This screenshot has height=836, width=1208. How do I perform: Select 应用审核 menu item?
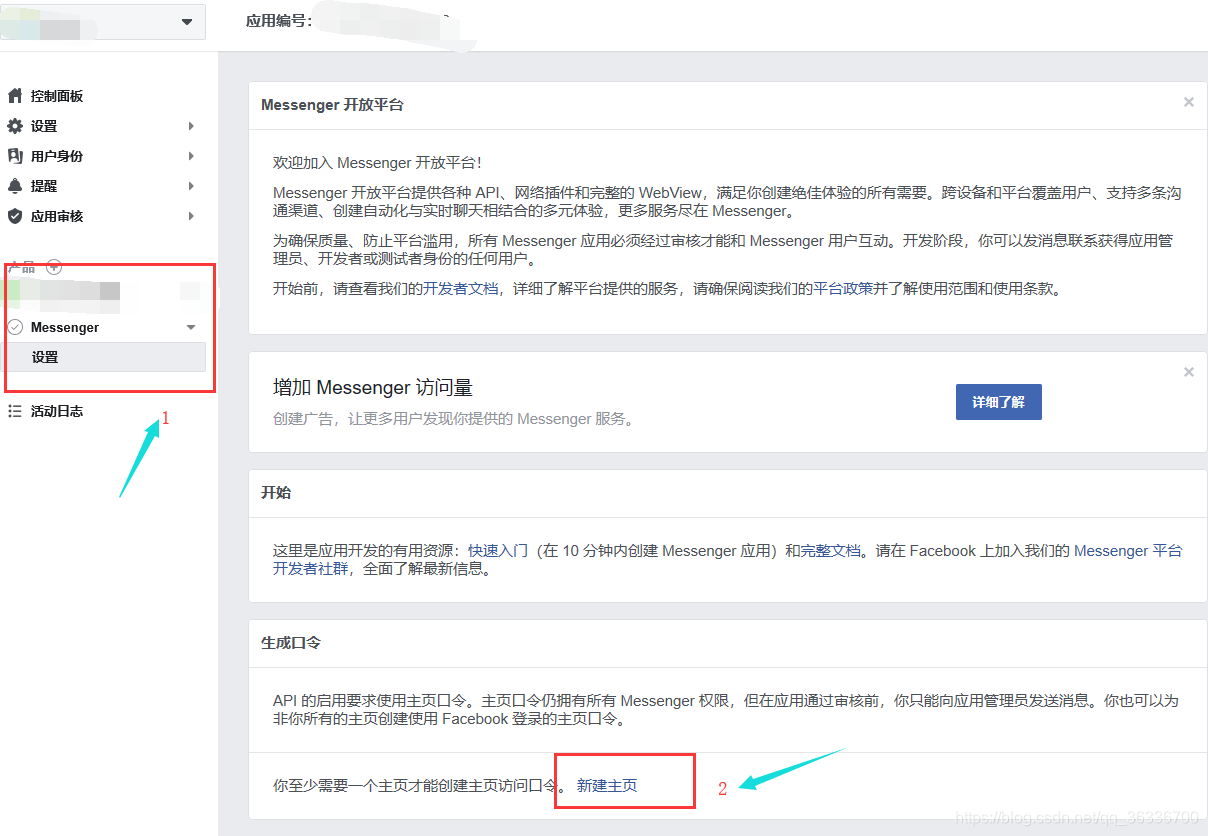coord(57,216)
